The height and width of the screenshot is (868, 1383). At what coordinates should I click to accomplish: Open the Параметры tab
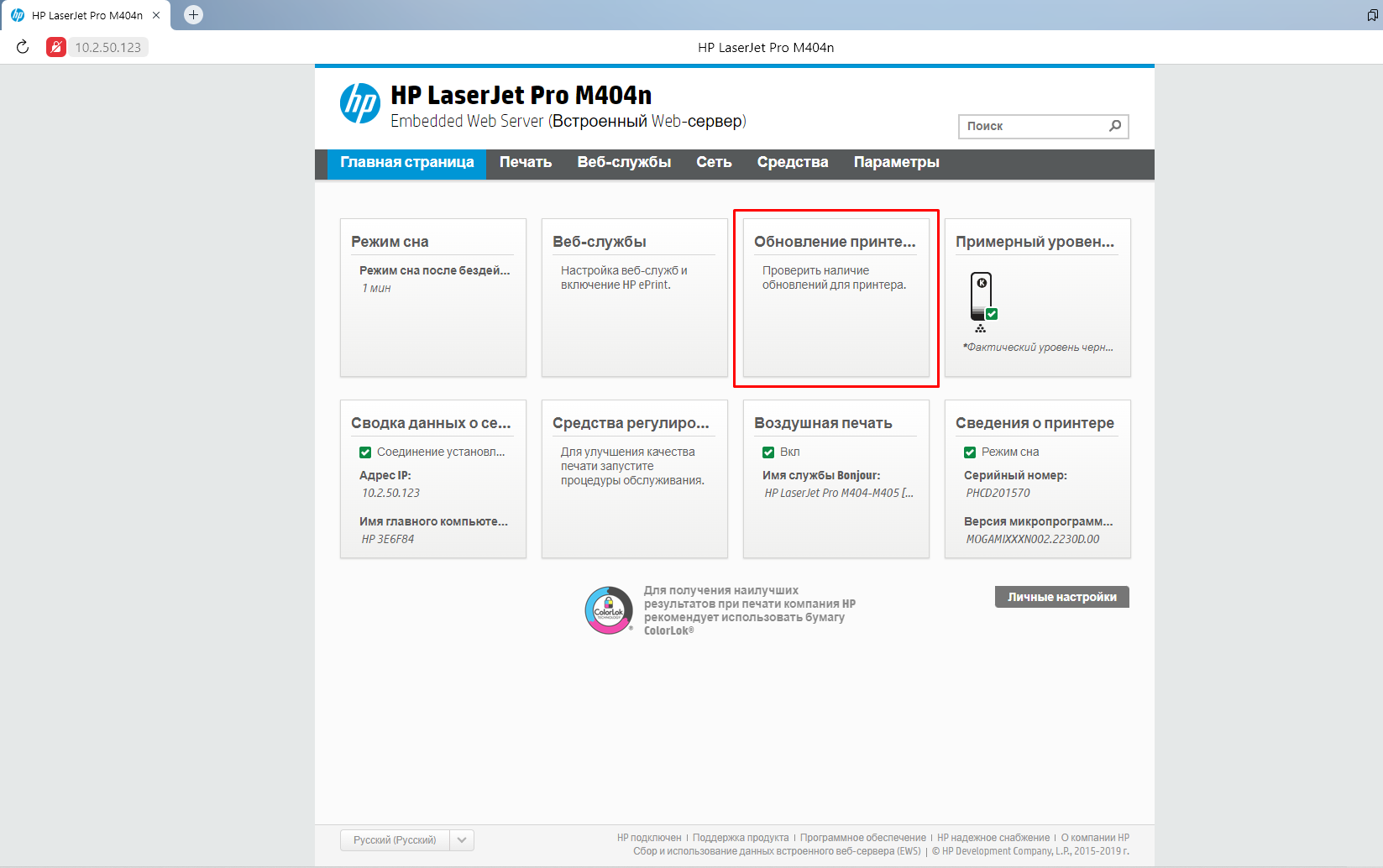(x=897, y=163)
